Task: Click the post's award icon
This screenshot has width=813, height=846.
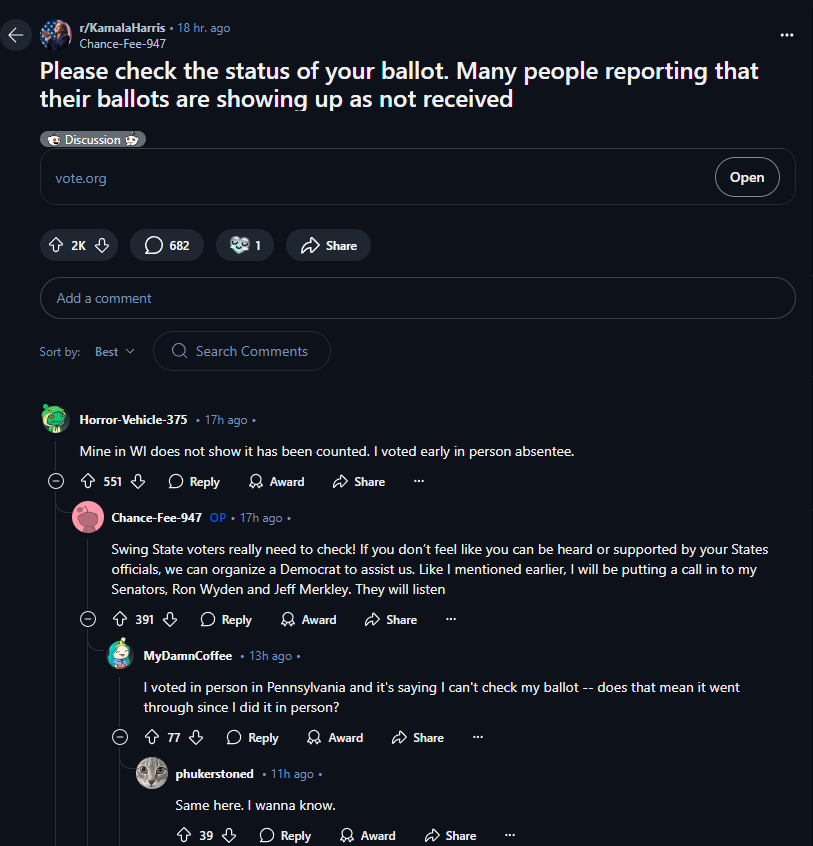Action: coord(245,245)
